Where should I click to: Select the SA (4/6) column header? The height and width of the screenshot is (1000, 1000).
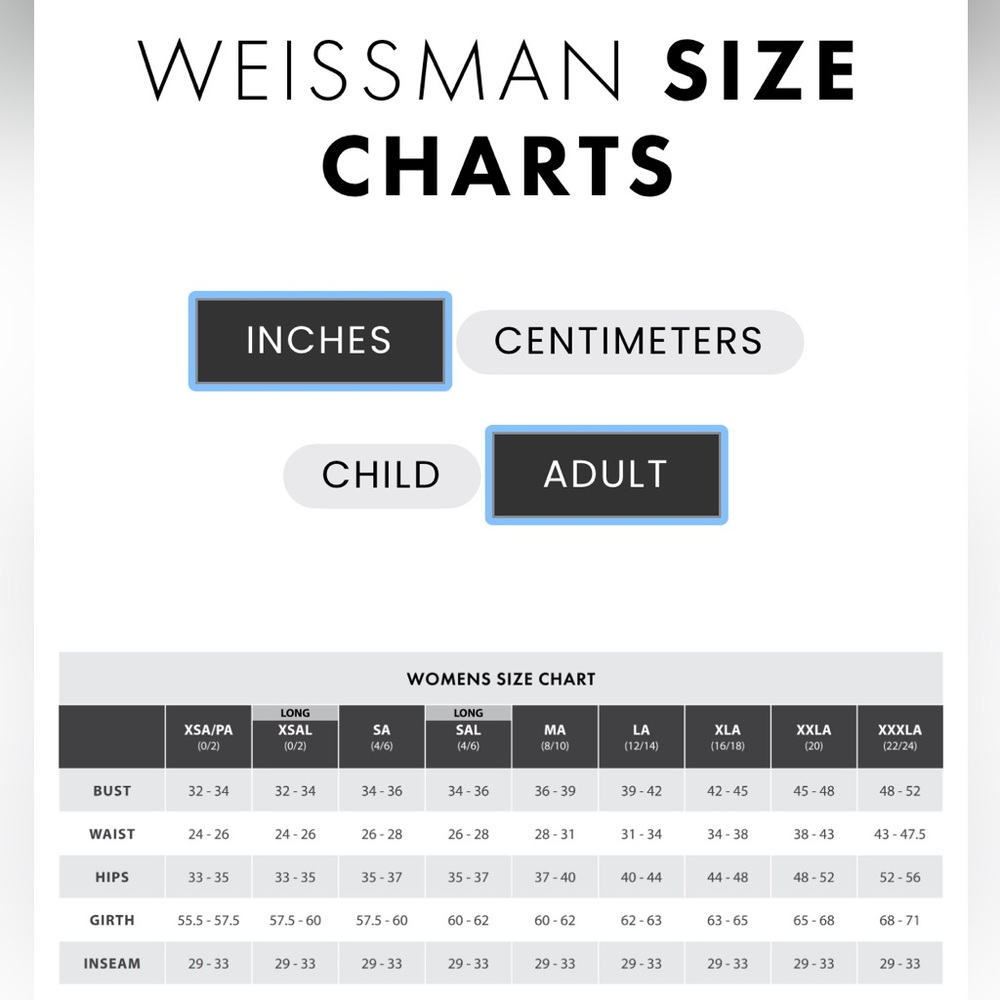point(381,737)
